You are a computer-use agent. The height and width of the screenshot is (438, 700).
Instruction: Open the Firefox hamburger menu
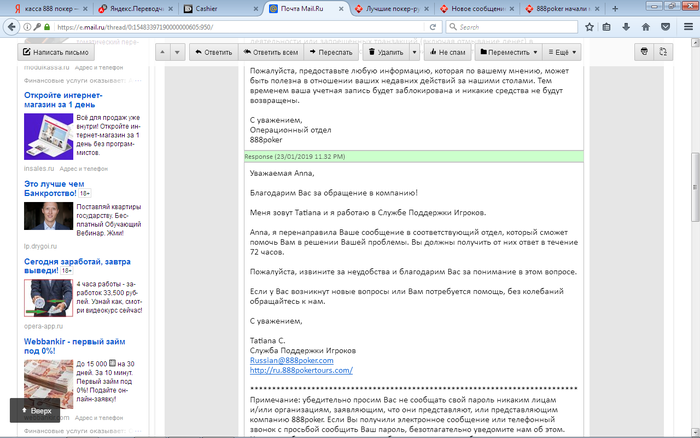click(688, 27)
